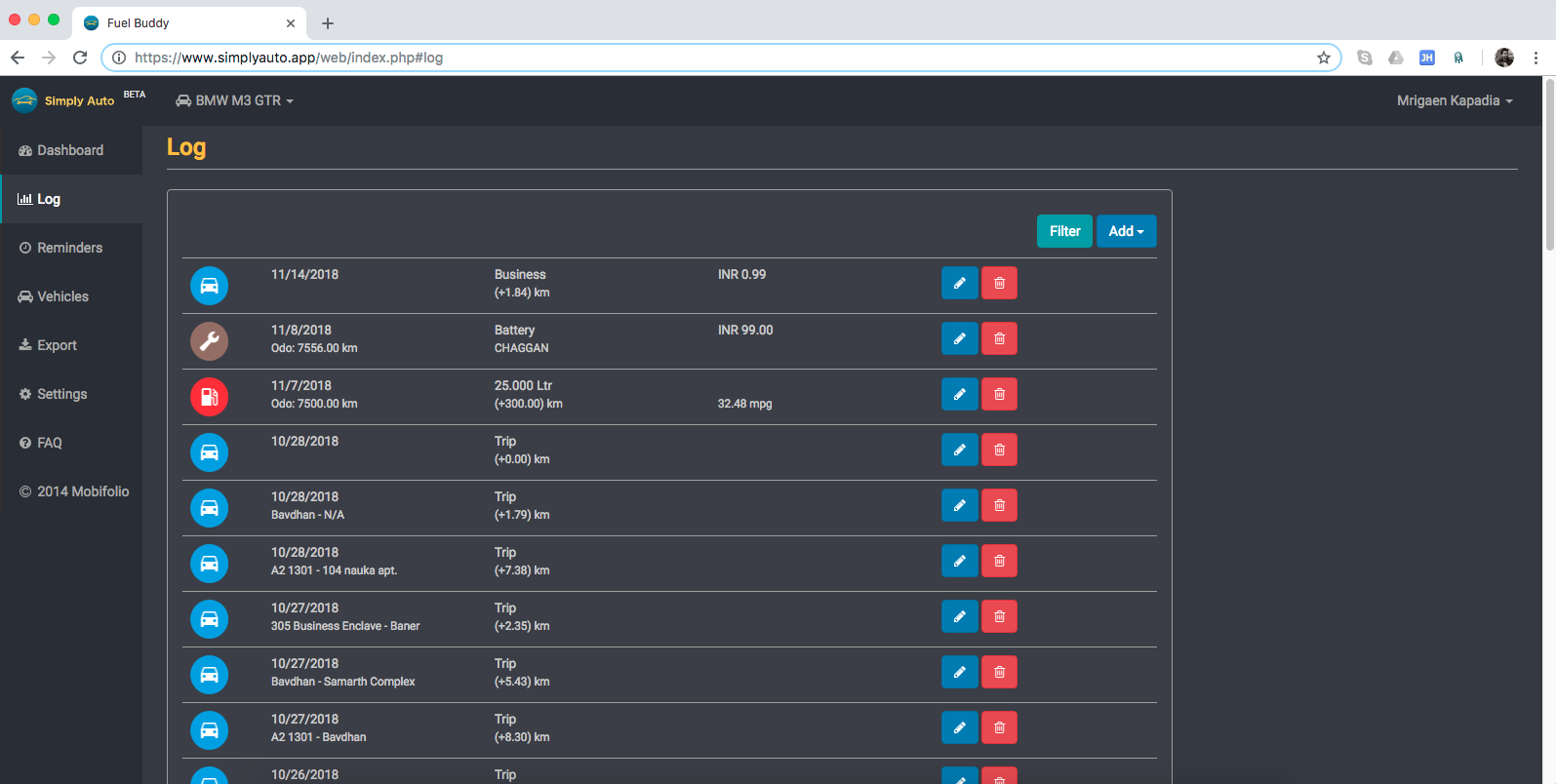Open Export in the sidebar
1556x784 pixels.
[71, 345]
